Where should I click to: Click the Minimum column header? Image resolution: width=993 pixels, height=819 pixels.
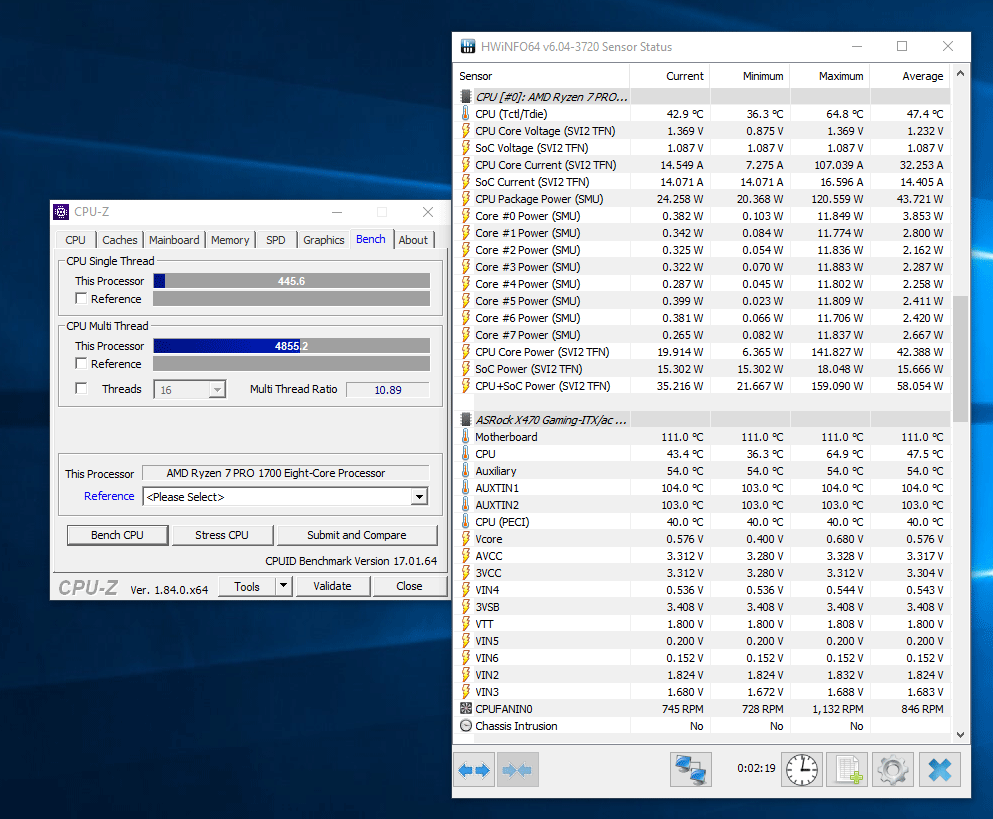(x=750, y=76)
